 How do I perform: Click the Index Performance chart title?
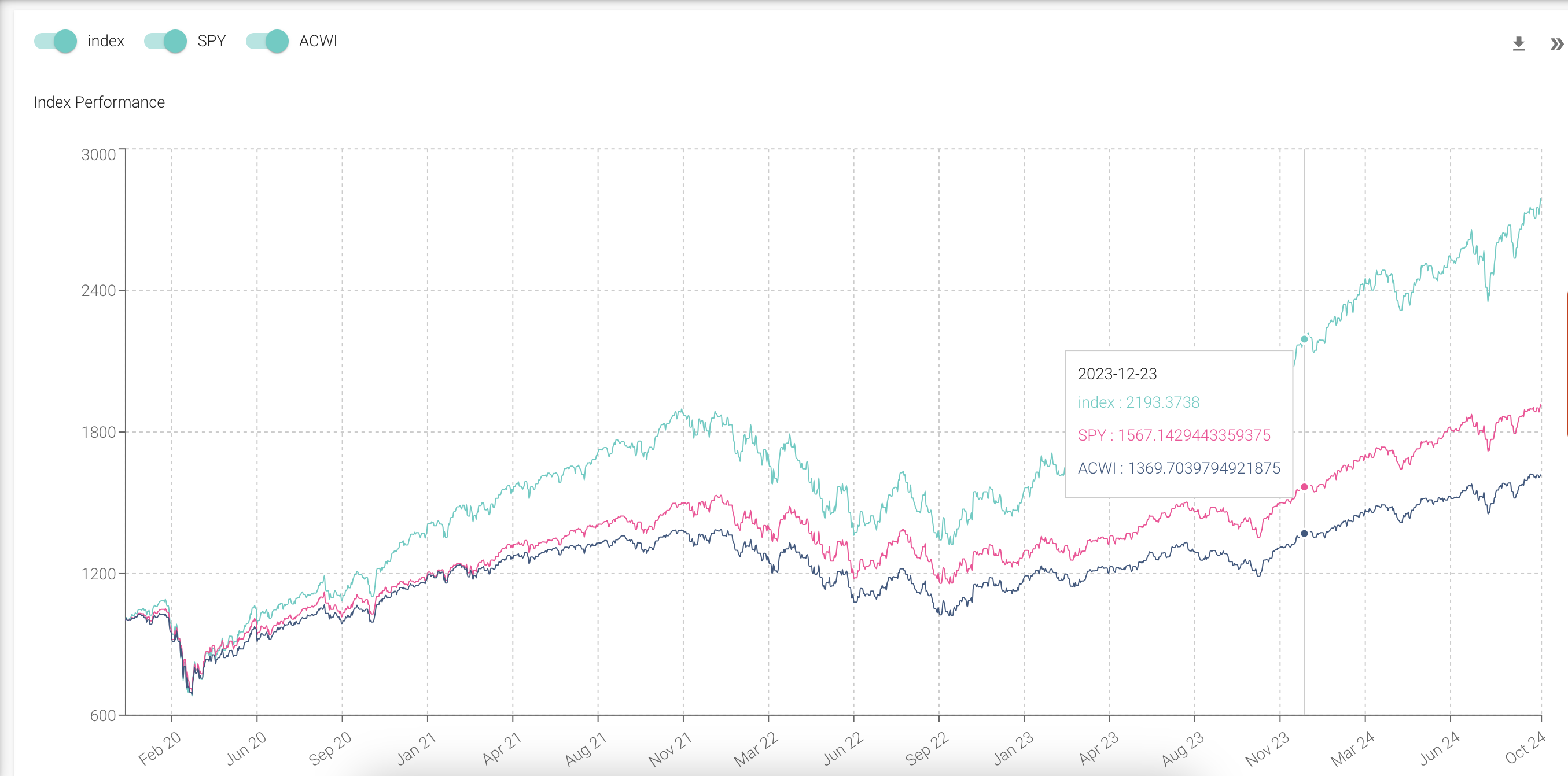(99, 102)
